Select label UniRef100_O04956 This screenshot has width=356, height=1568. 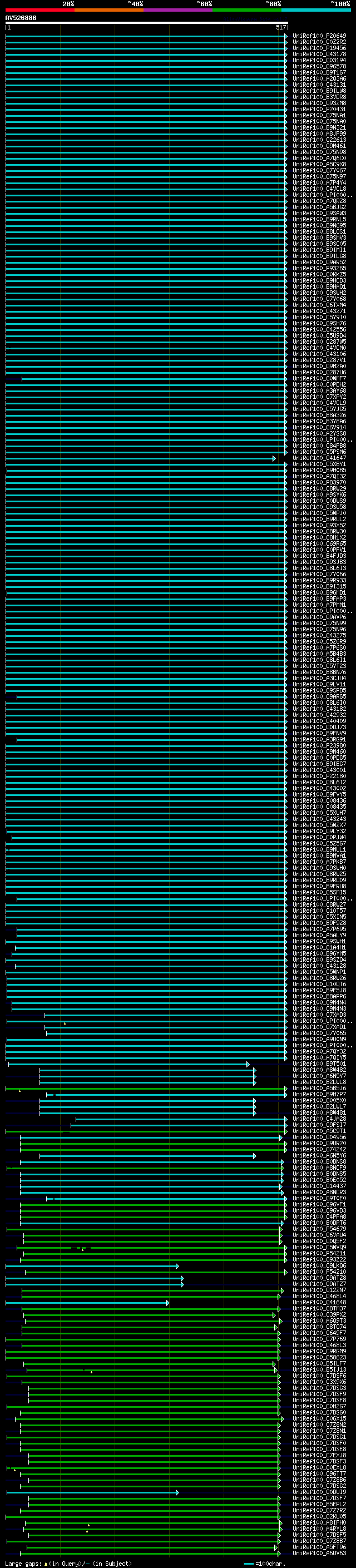(x=319, y=1137)
